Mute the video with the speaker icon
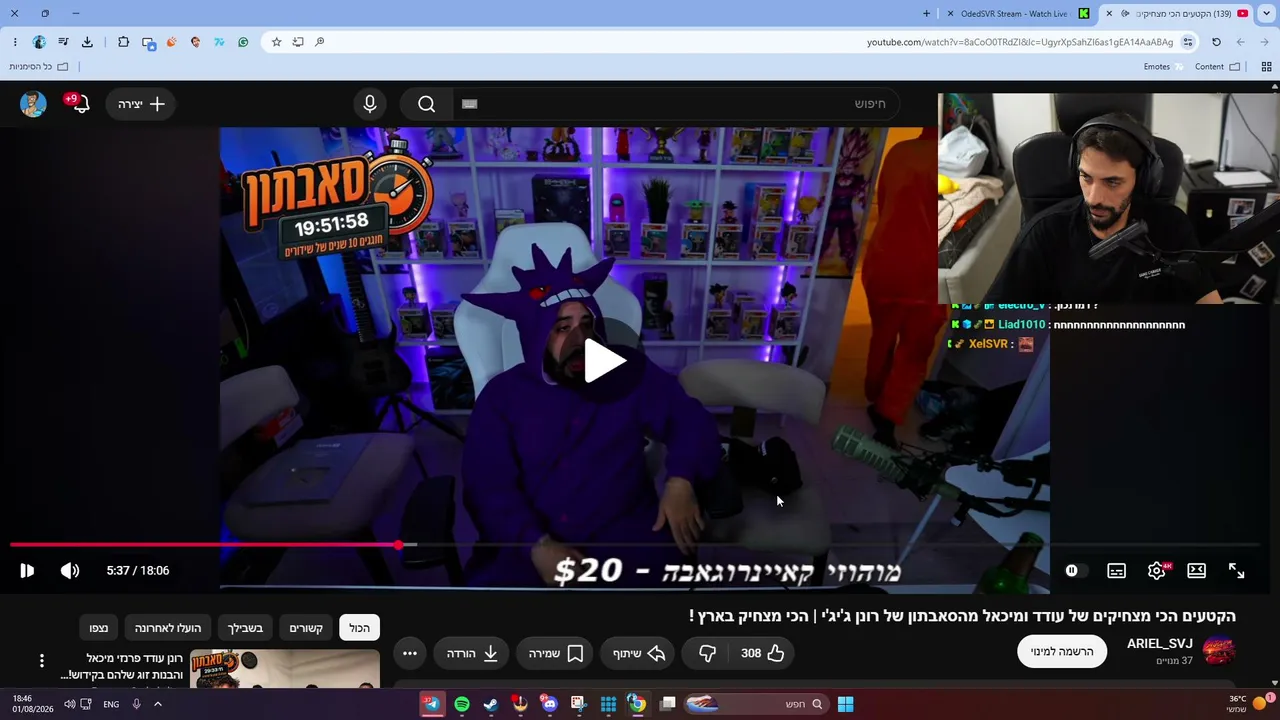Screen dimensions: 1280x720 coord(70,571)
